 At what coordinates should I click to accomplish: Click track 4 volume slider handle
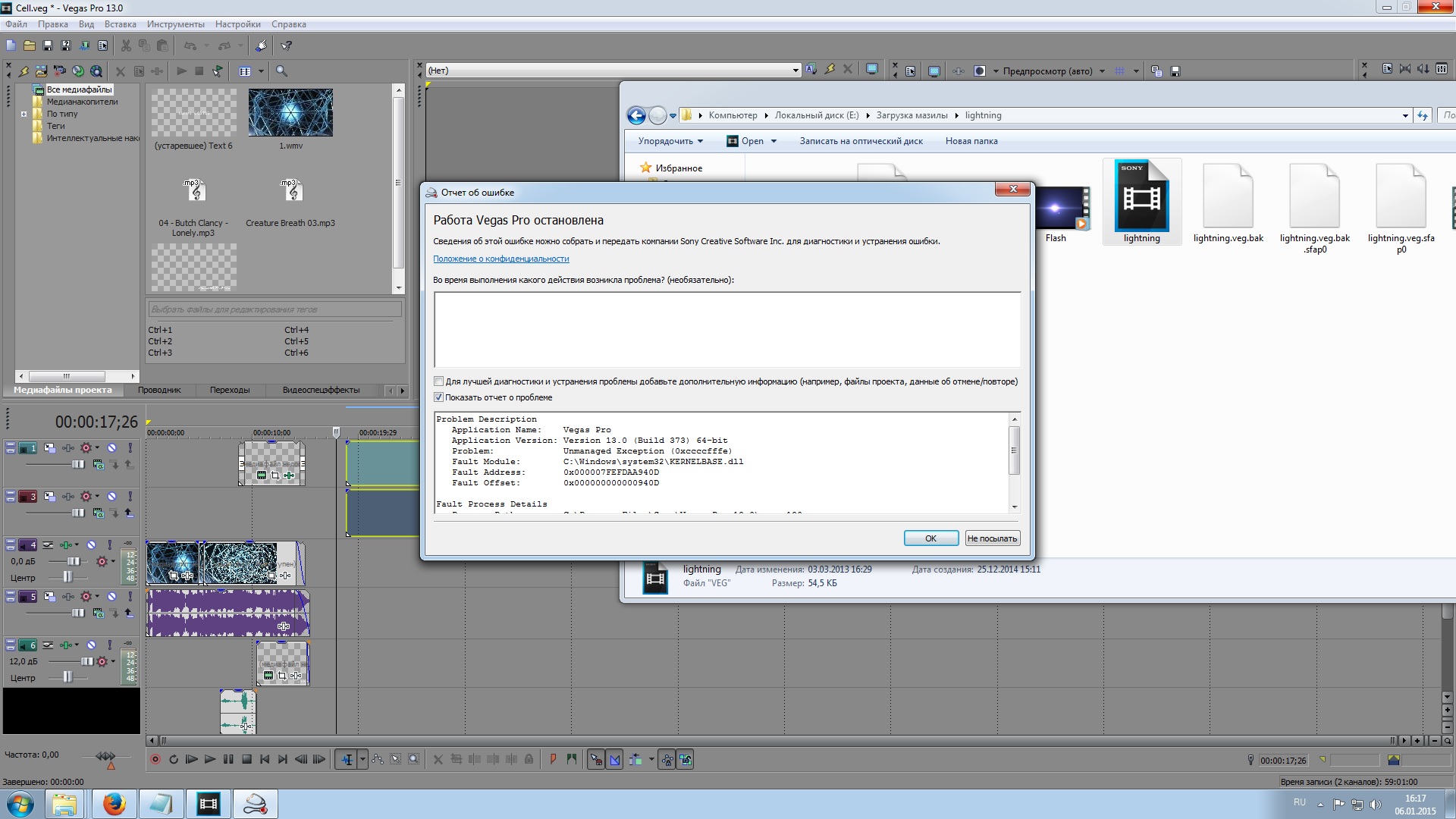pyautogui.click(x=73, y=561)
